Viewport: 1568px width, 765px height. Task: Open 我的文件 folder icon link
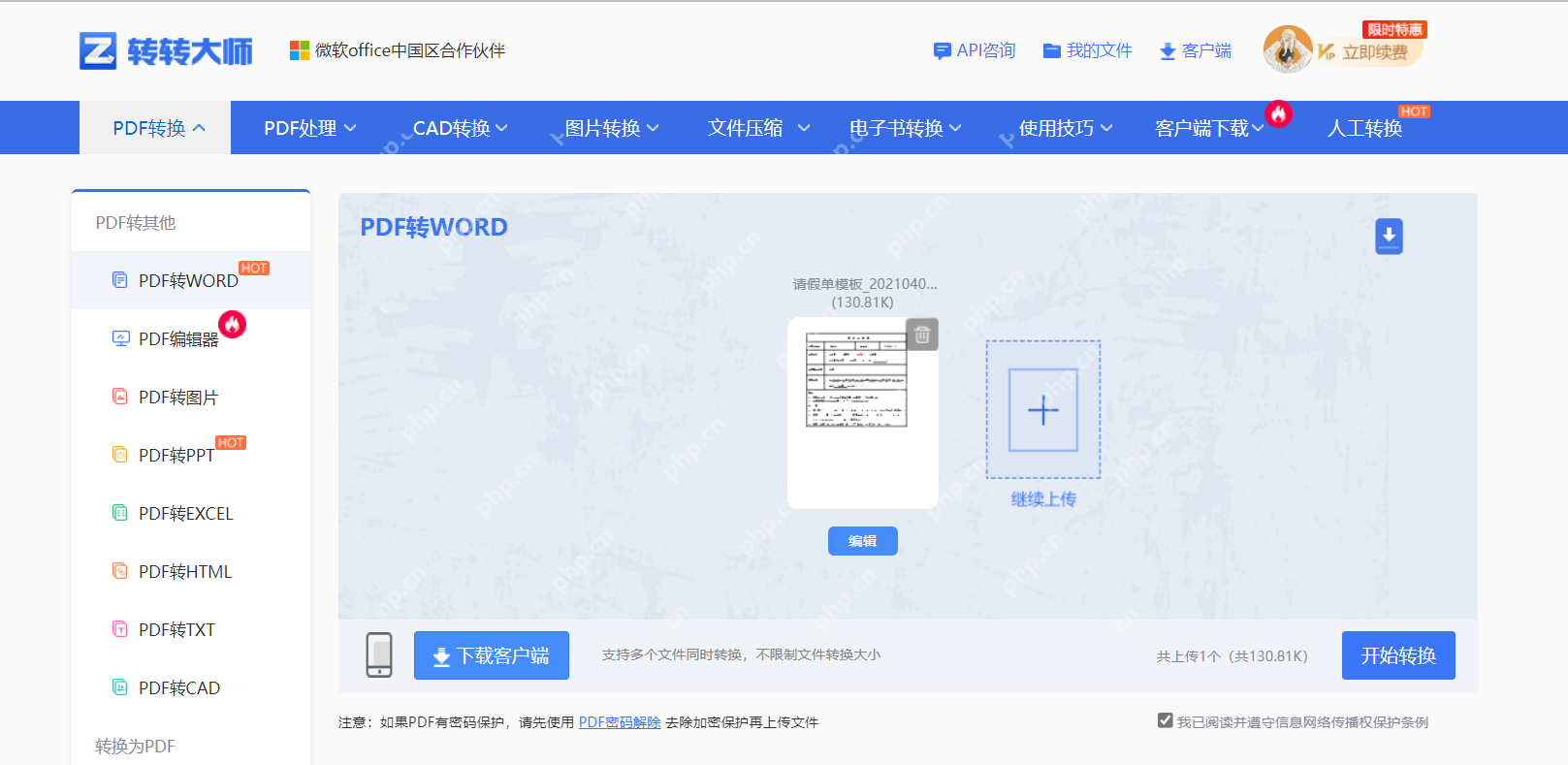pyautogui.click(x=1087, y=50)
